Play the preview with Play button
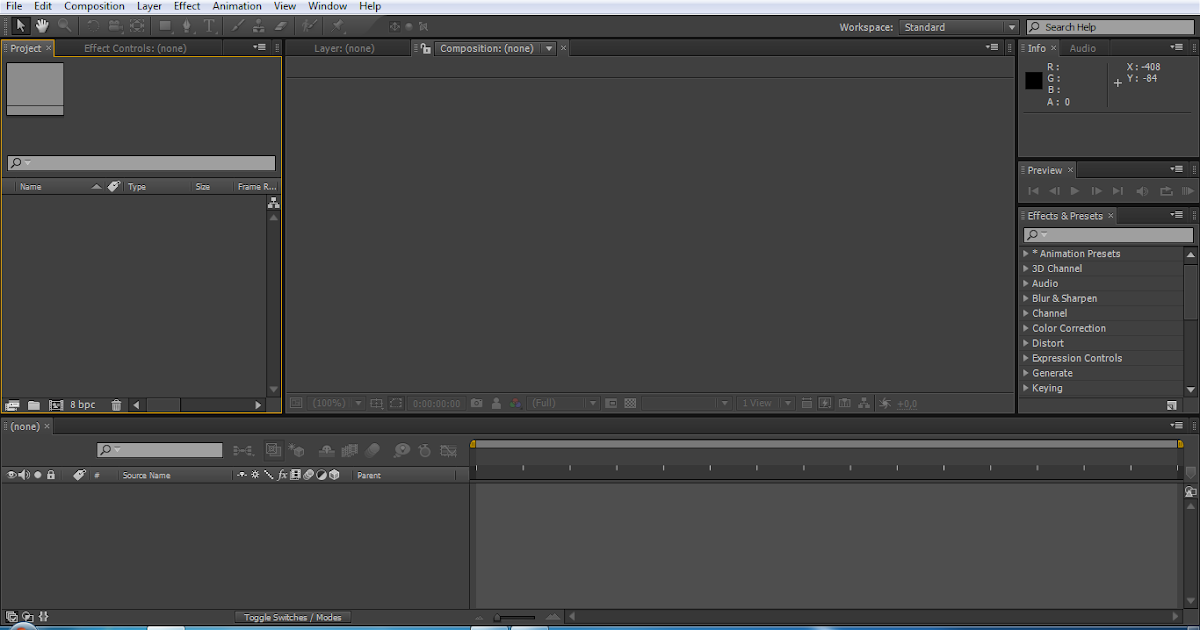Screen dimensions: 1200x630 (x=1075, y=191)
